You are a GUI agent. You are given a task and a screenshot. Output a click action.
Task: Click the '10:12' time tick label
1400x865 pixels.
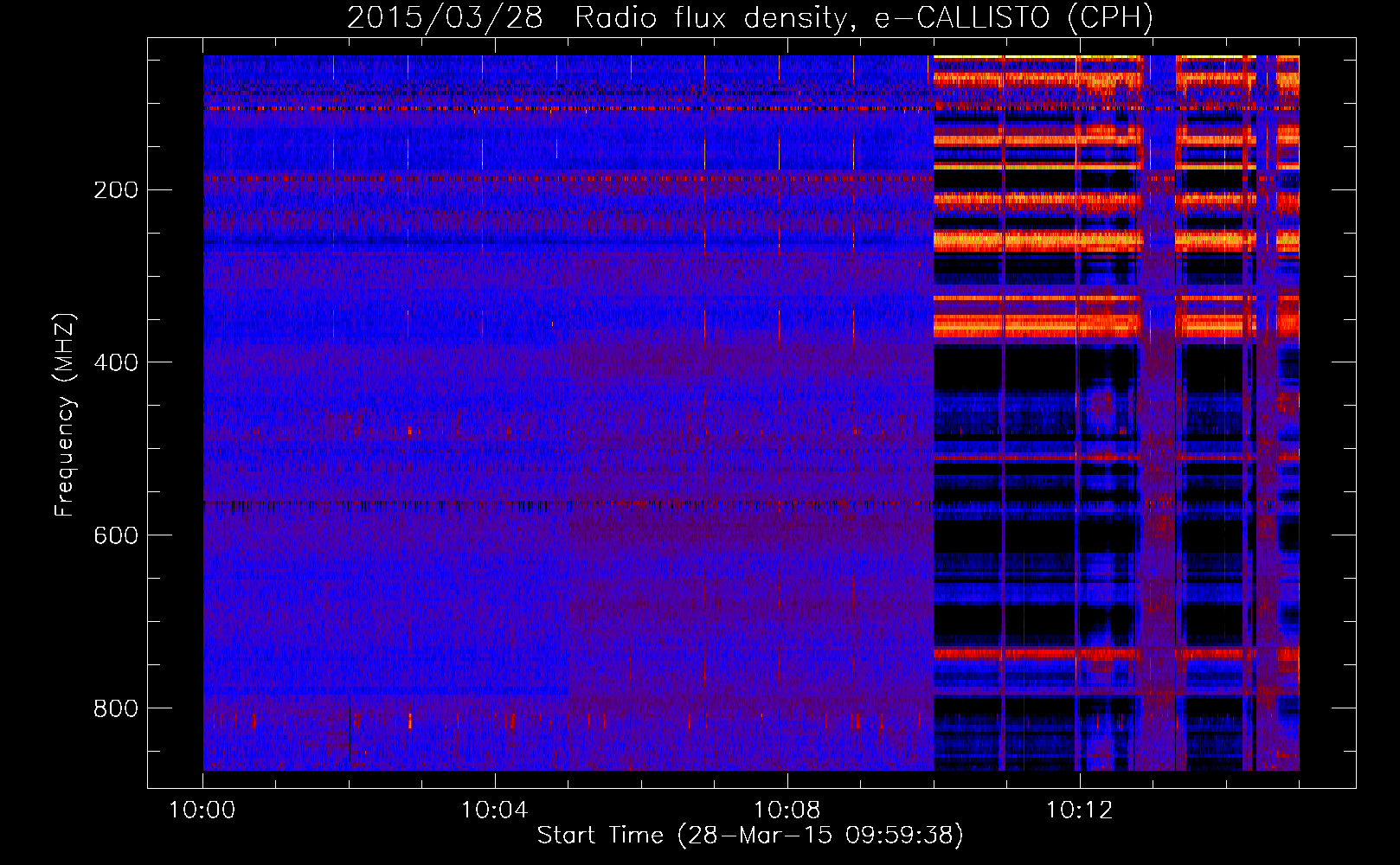click(x=1079, y=811)
